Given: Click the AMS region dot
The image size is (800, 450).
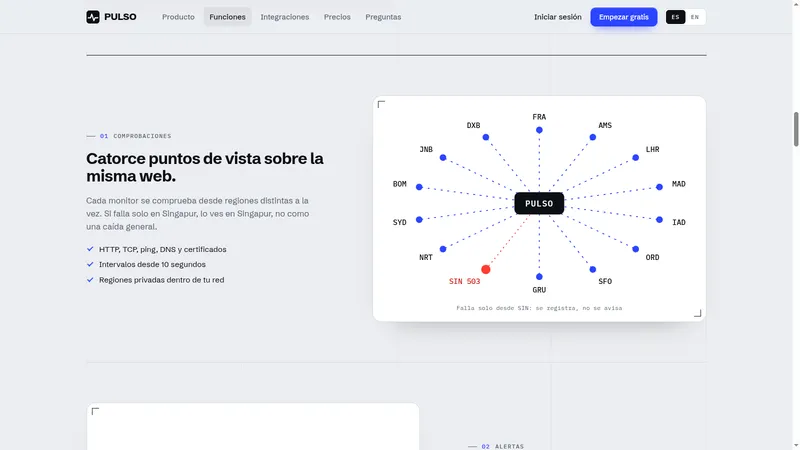Looking at the screenshot, I should pos(593,137).
